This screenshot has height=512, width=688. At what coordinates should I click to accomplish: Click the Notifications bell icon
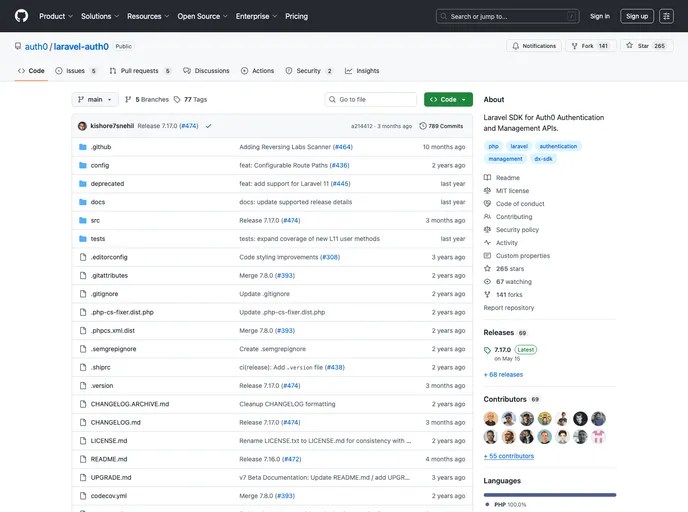pos(516,46)
